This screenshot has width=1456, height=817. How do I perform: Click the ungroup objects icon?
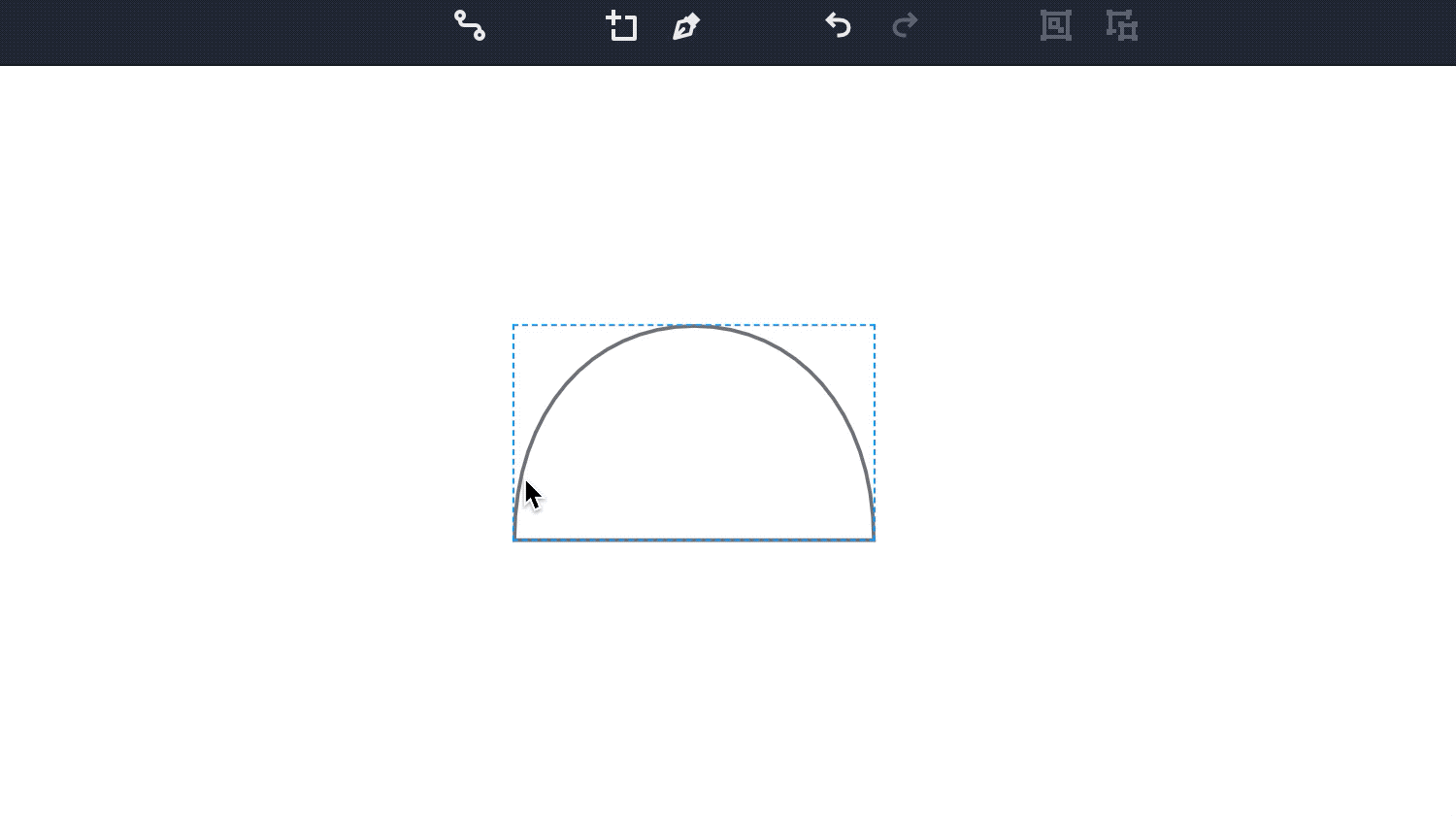1122,25
